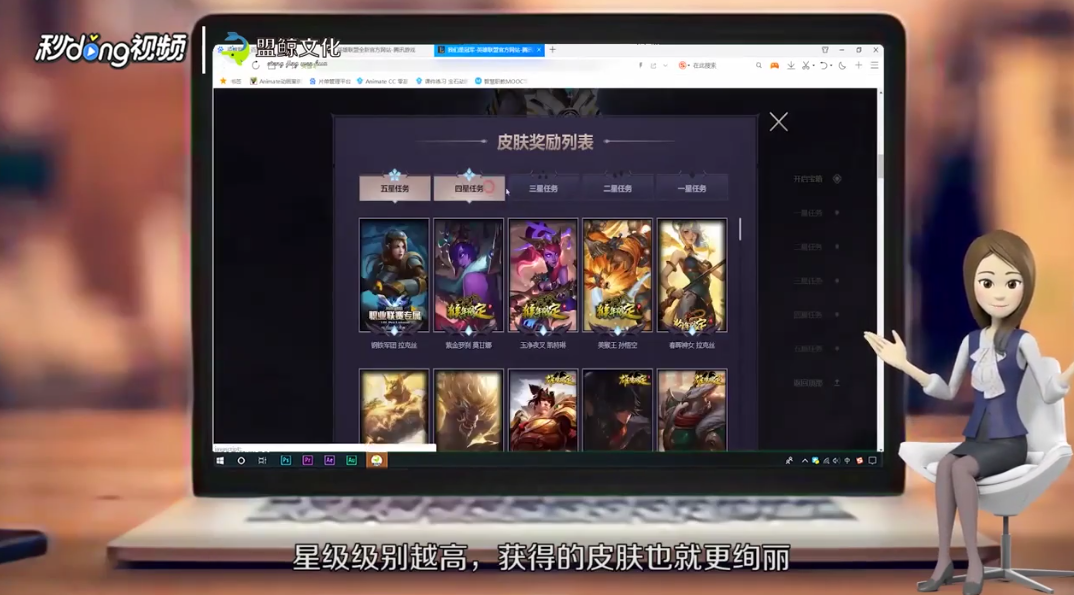1074x595 pixels.
Task: Launch Premiere Pro from the taskbar
Action: tap(308, 461)
